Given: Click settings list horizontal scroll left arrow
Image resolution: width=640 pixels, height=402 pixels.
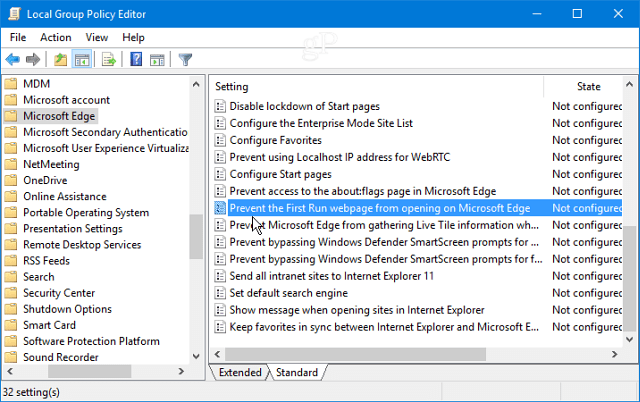Looking at the screenshot, I should pyautogui.click(x=217, y=354).
